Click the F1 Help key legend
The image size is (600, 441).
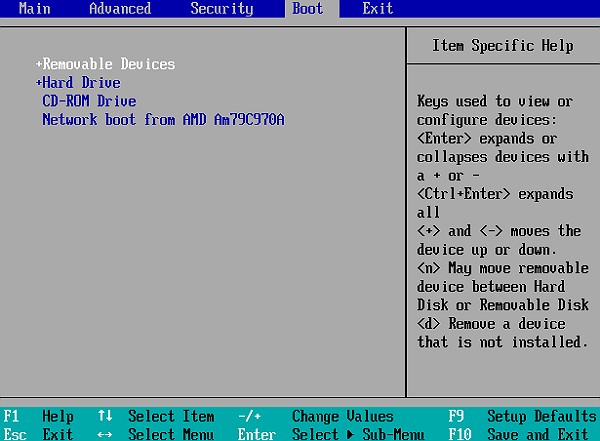38,416
